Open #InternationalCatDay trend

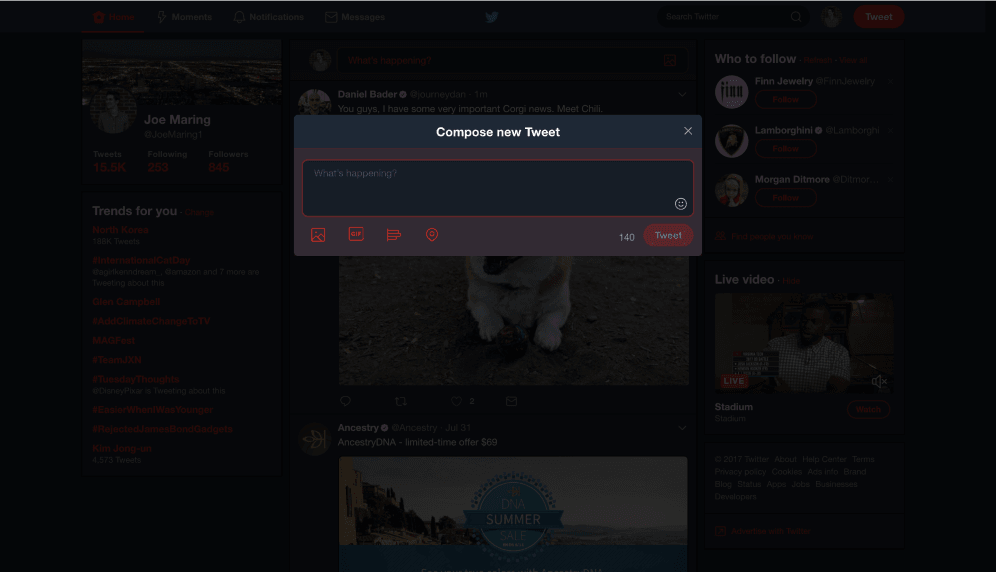[141, 260]
